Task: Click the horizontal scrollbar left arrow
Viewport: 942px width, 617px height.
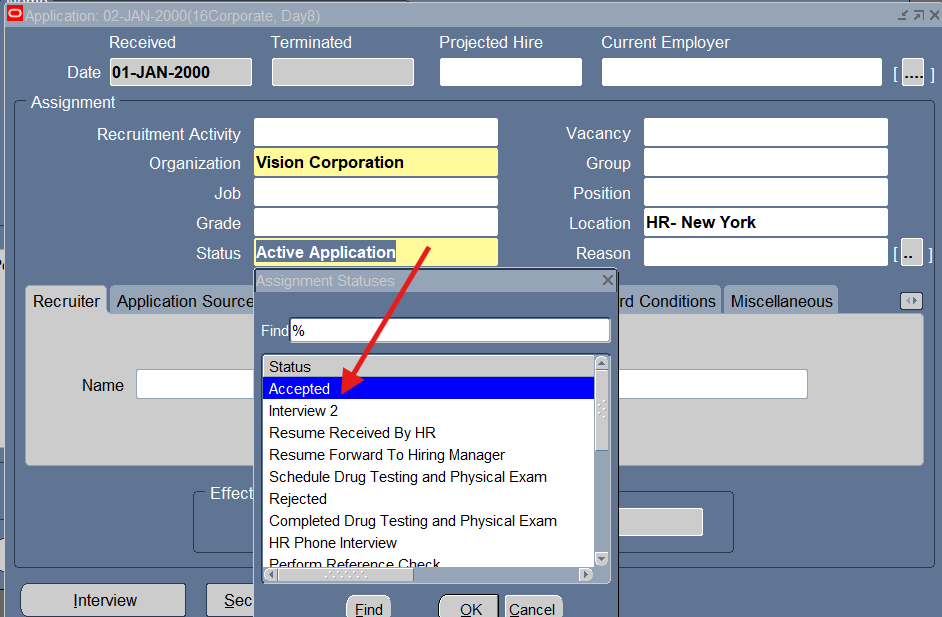Action: tap(270, 574)
